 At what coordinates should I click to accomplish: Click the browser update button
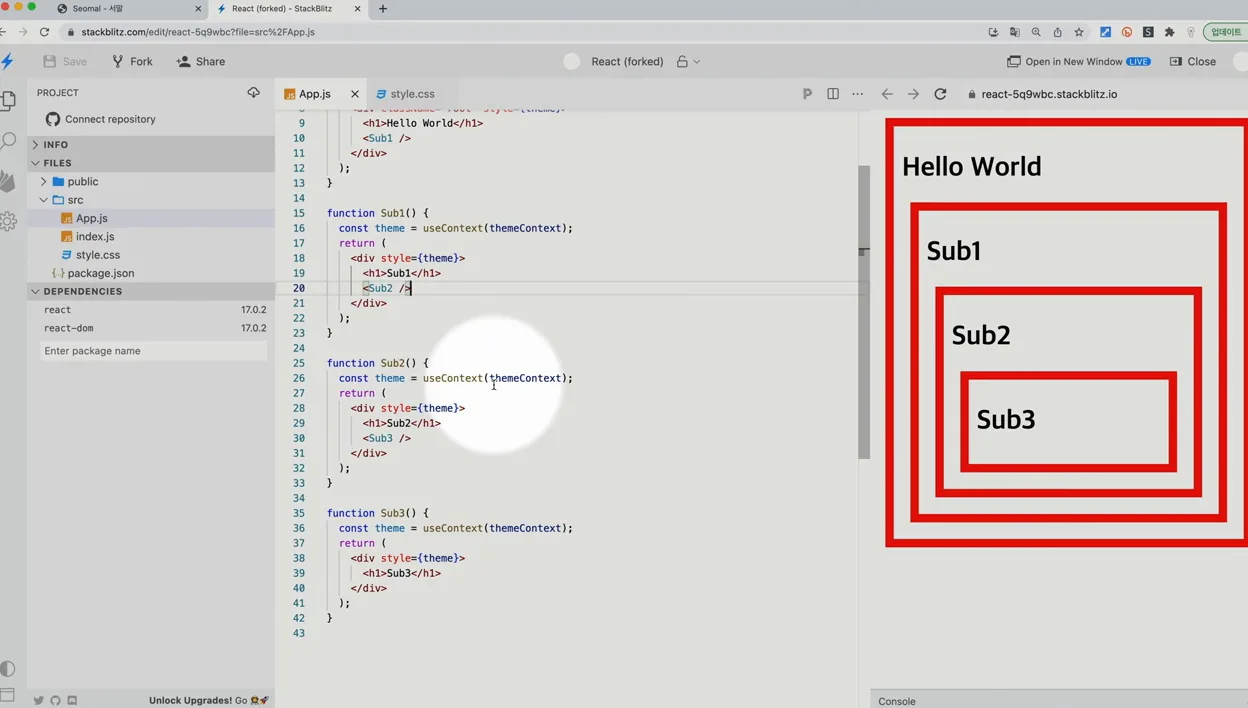tap(1226, 32)
